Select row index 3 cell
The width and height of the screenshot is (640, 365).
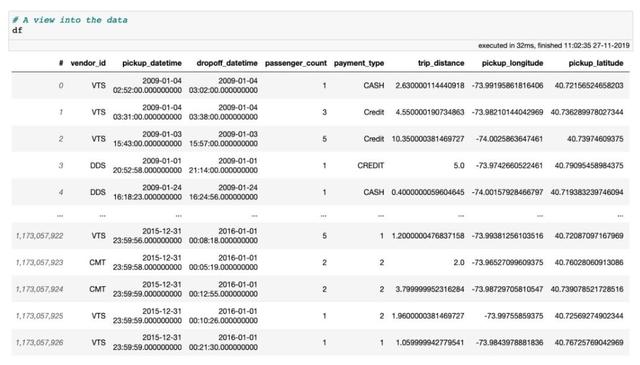pos(61,165)
